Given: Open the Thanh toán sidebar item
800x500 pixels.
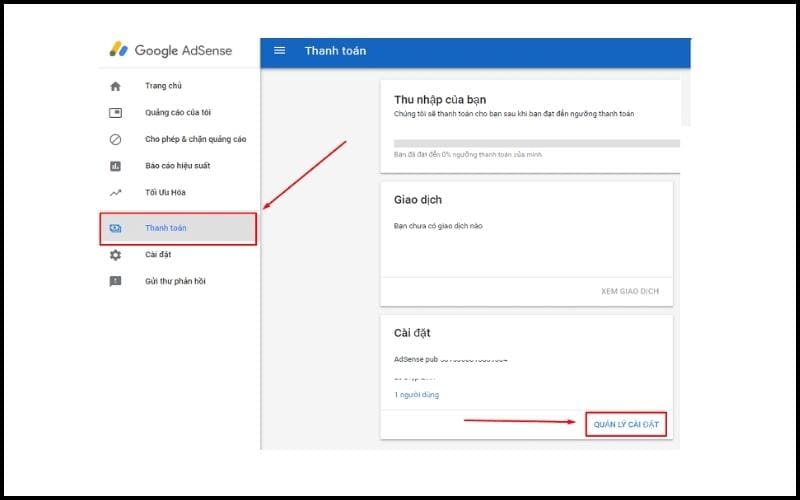Looking at the screenshot, I should pos(178,229).
